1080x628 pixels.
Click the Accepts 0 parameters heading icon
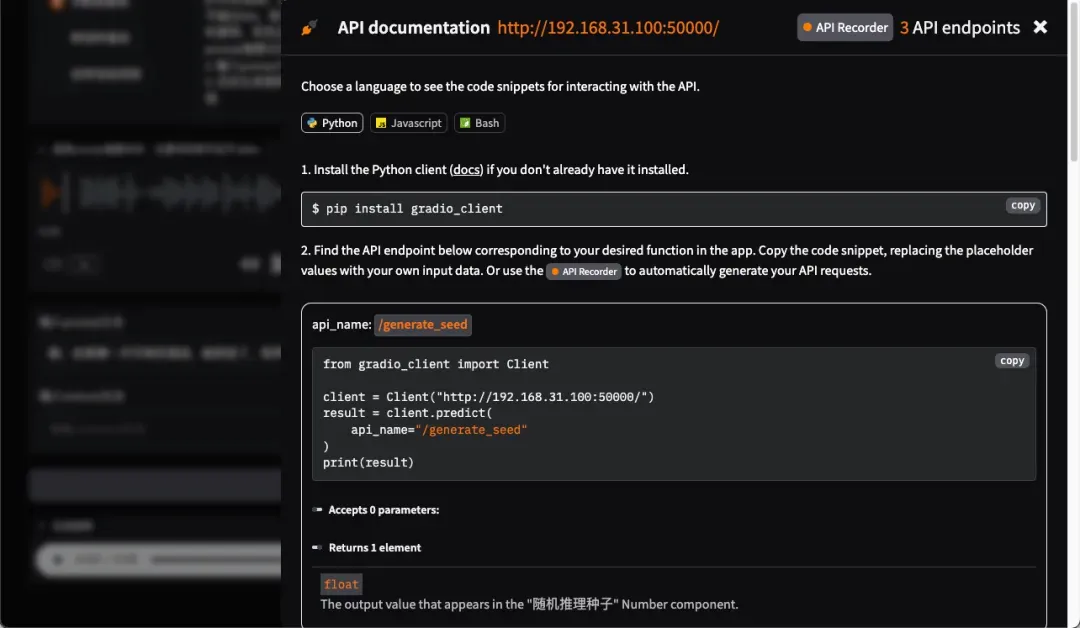tap(318, 510)
